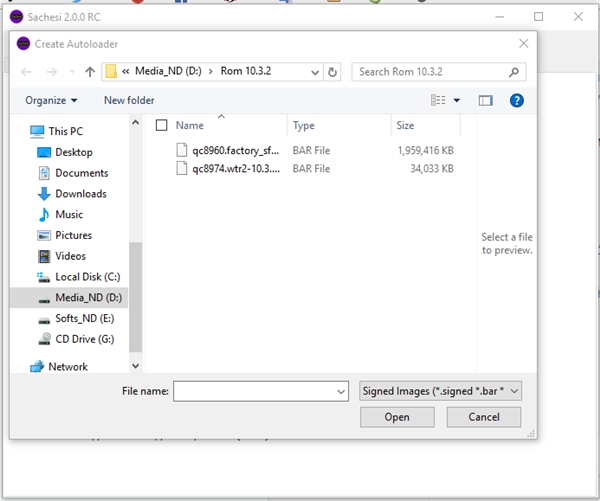Select Local Disk (C:) drive

pos(87,277)
